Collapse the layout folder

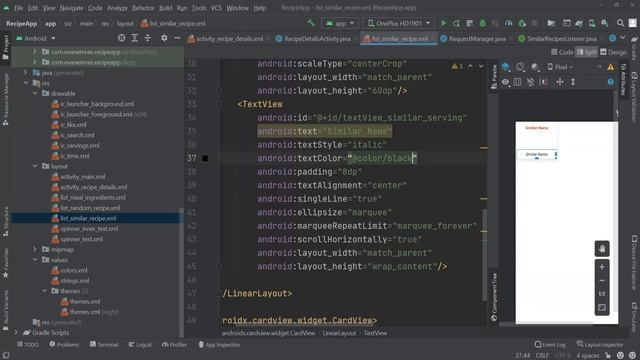pos(36,166)
